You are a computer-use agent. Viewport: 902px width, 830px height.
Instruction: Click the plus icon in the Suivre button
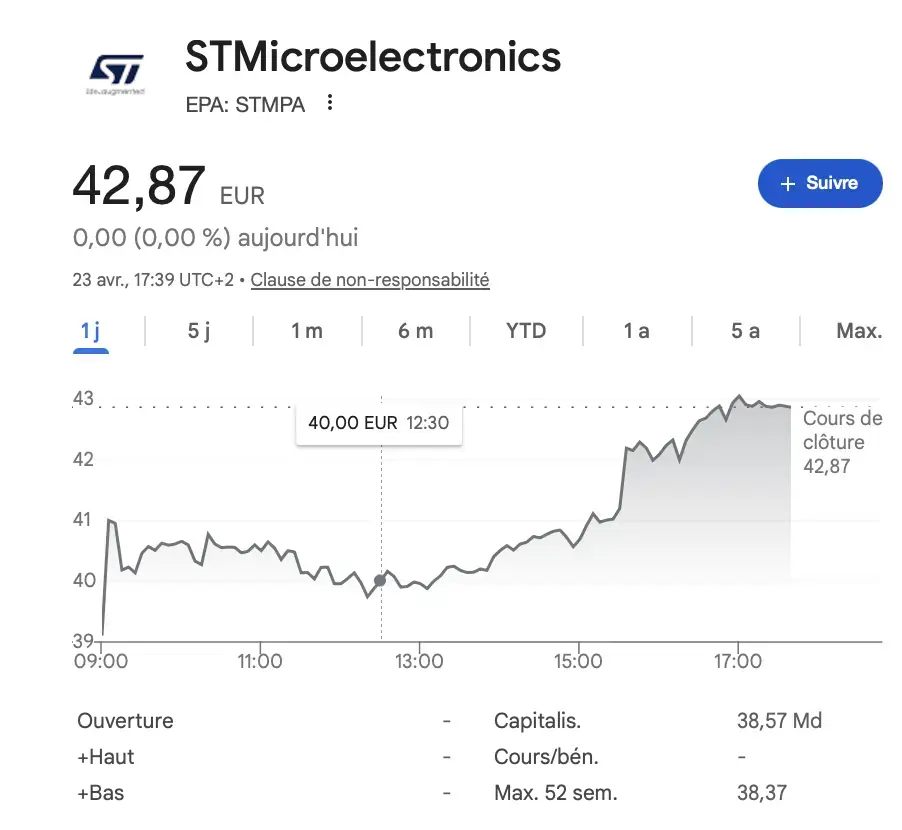(789, 183)
